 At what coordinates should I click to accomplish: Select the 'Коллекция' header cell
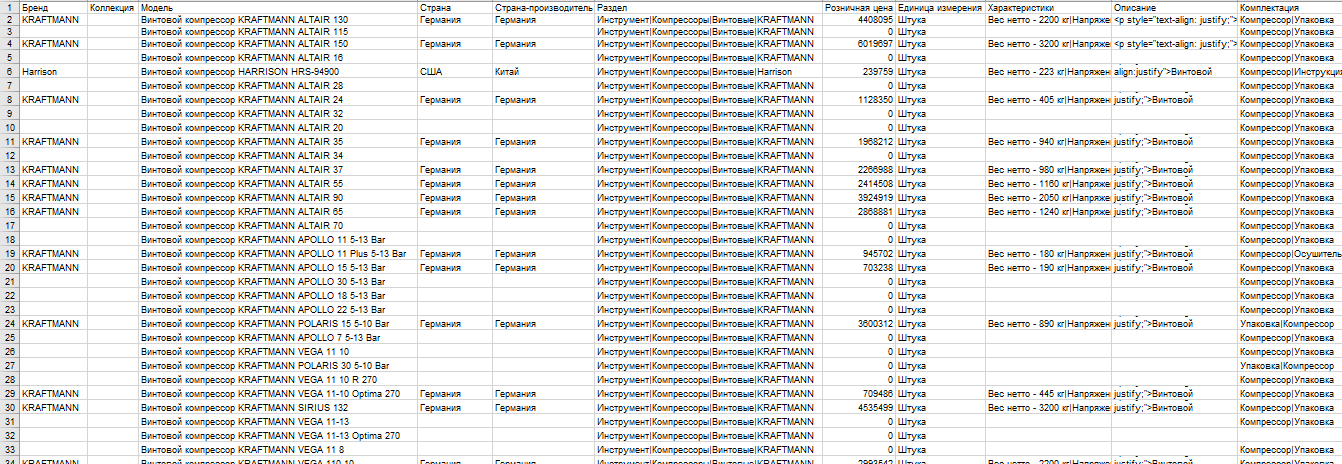pyautogui.click(x=113, y=7)
